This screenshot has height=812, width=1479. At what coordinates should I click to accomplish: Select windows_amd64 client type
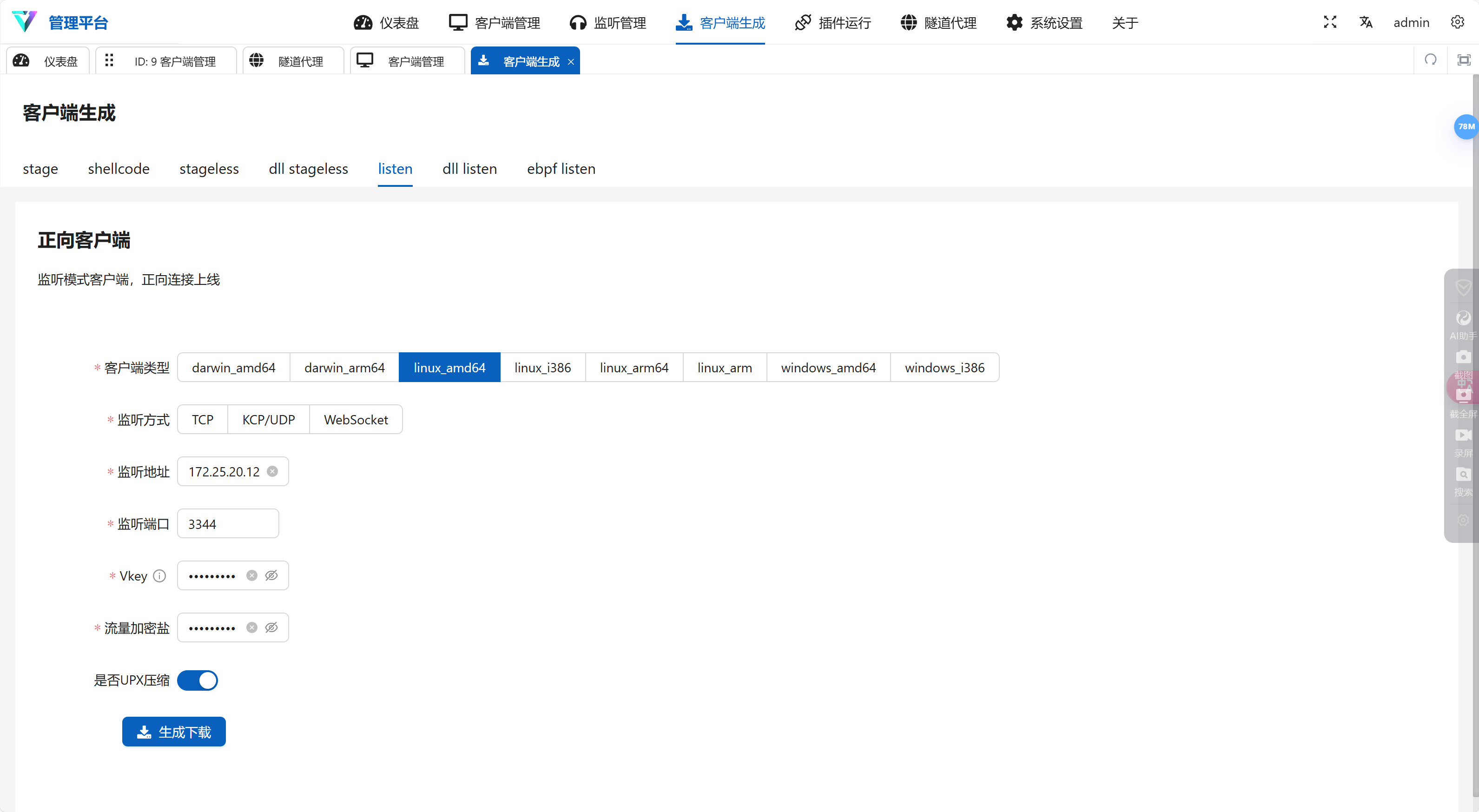click(x=828, y=368)
